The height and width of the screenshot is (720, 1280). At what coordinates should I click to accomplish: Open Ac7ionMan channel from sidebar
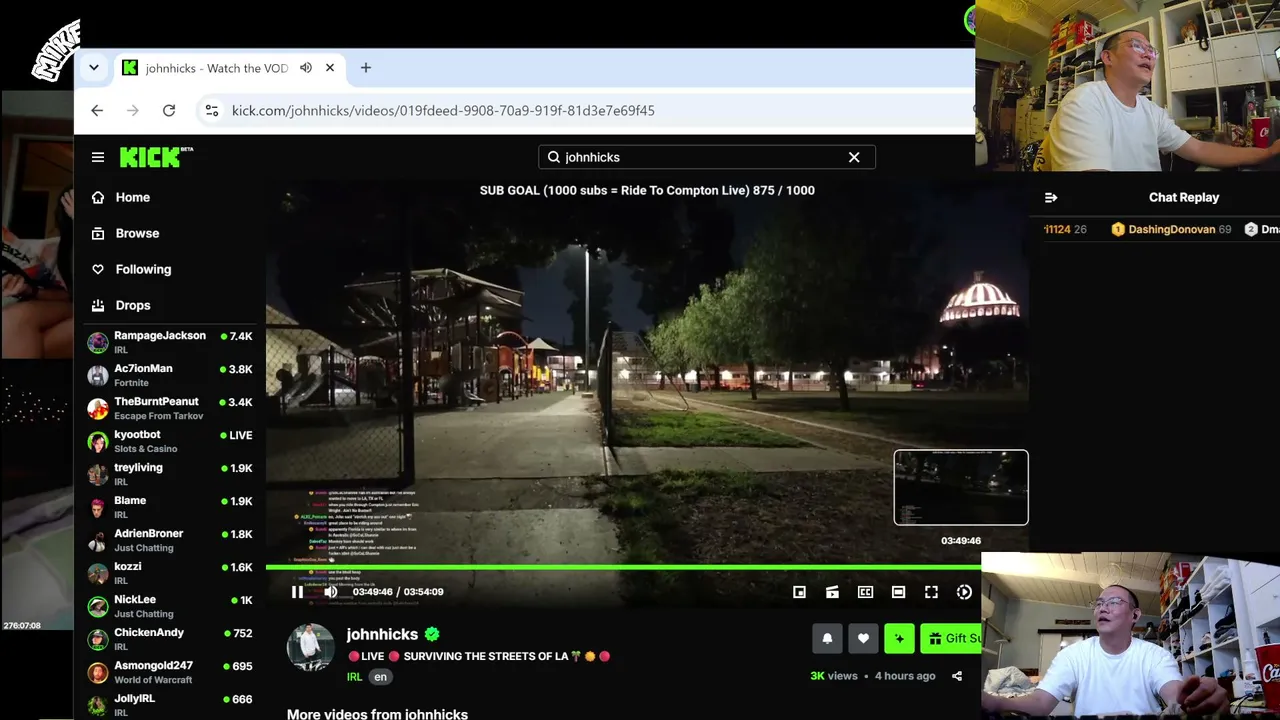click(170, 375)
